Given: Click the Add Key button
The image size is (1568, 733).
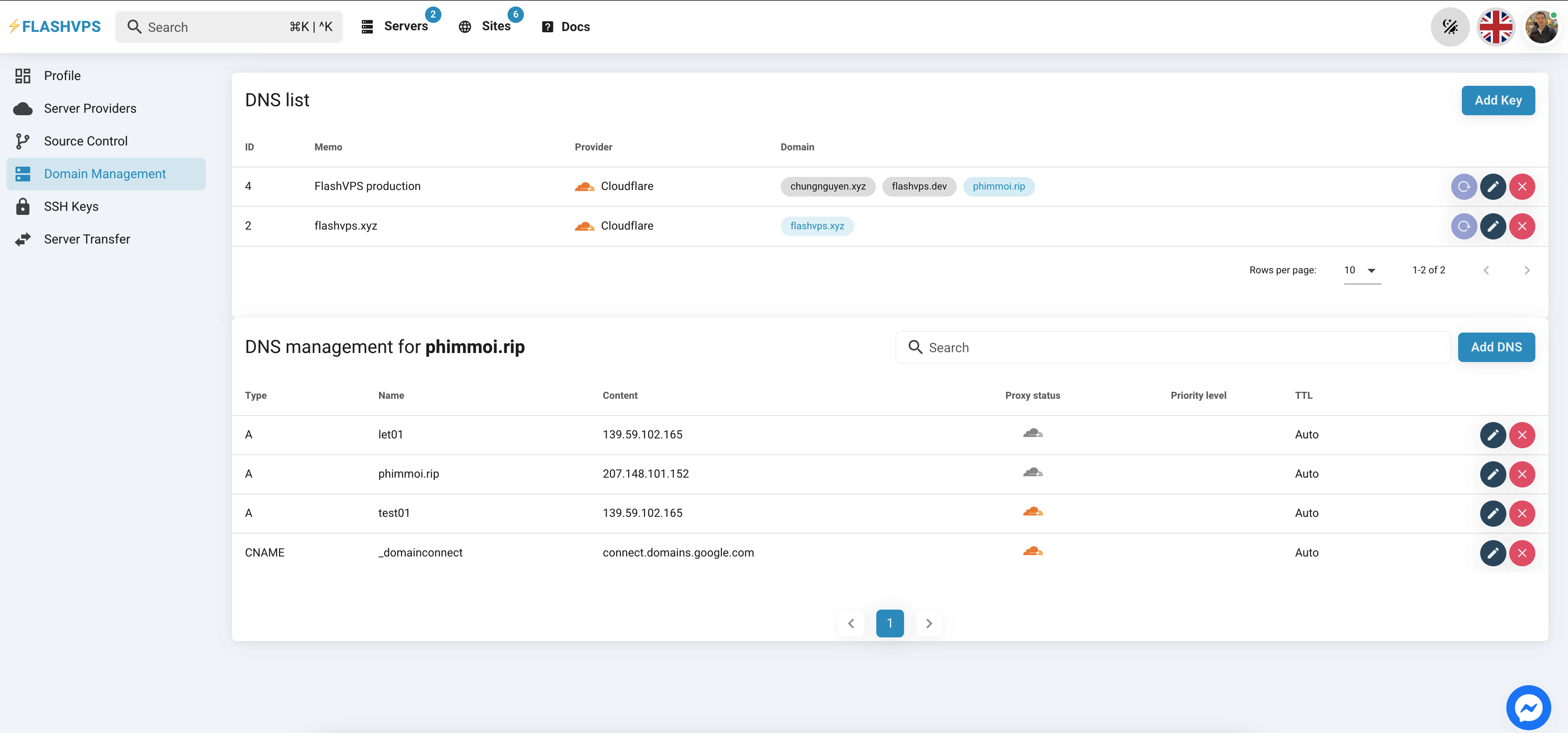Looking at the screenshot, I should [1498, 100].
